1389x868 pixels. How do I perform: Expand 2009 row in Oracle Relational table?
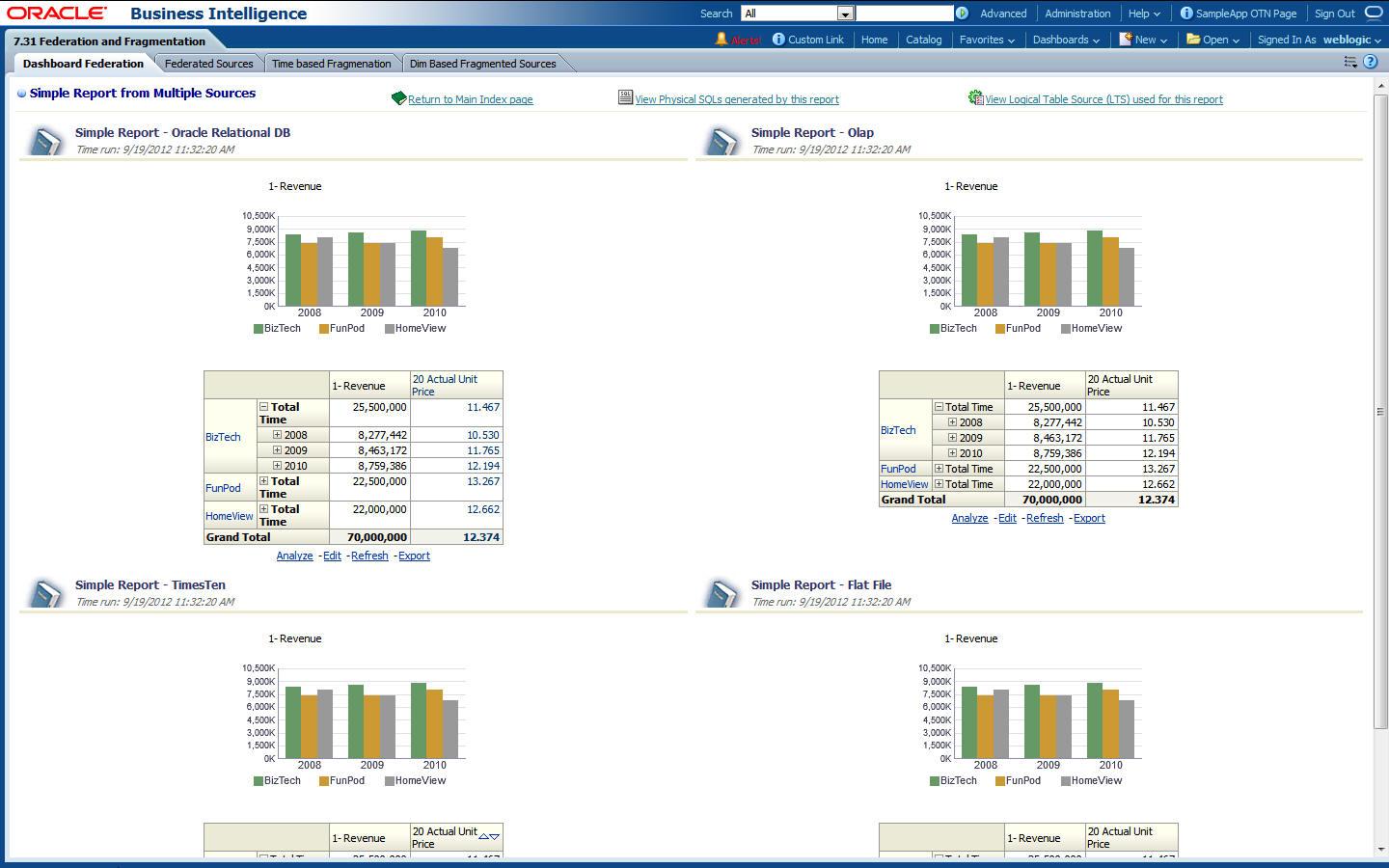pos(277,450)
